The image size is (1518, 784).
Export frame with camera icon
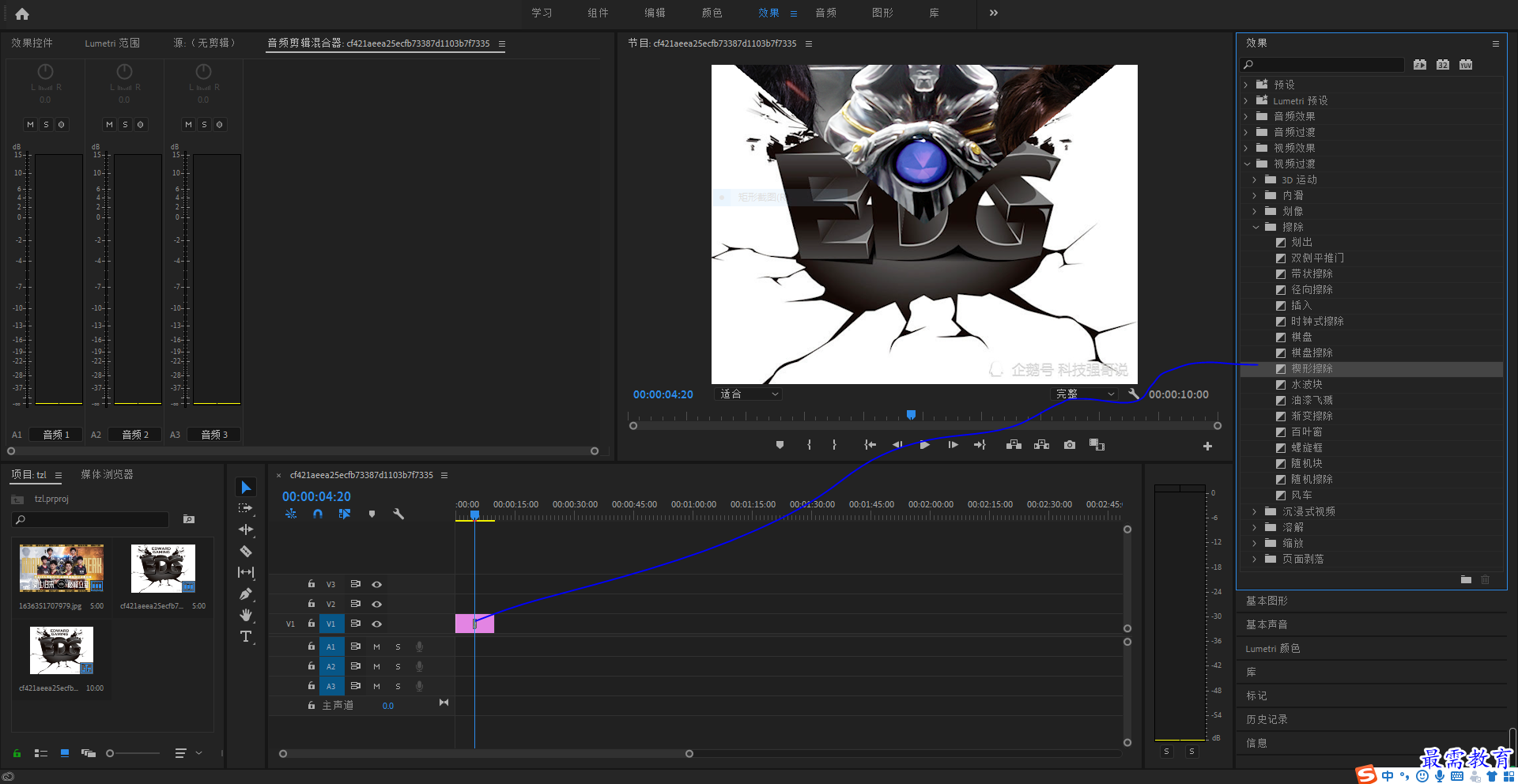coord(1069,445)
